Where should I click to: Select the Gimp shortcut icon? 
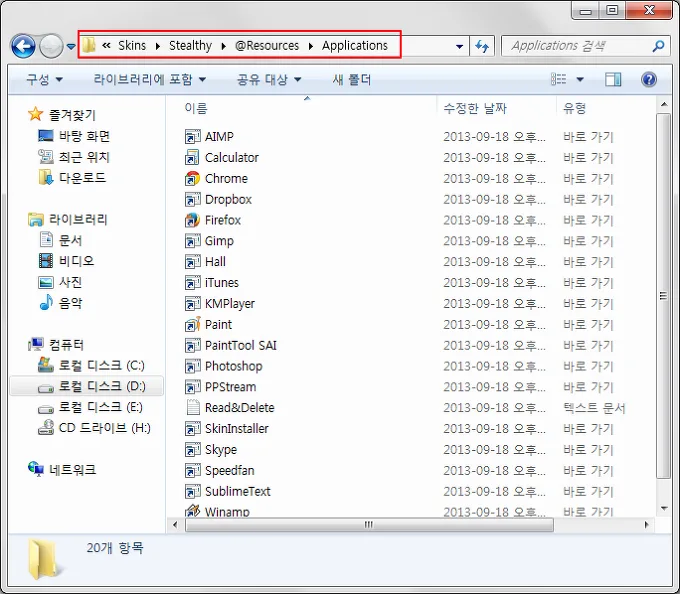(x=193, y=241)
